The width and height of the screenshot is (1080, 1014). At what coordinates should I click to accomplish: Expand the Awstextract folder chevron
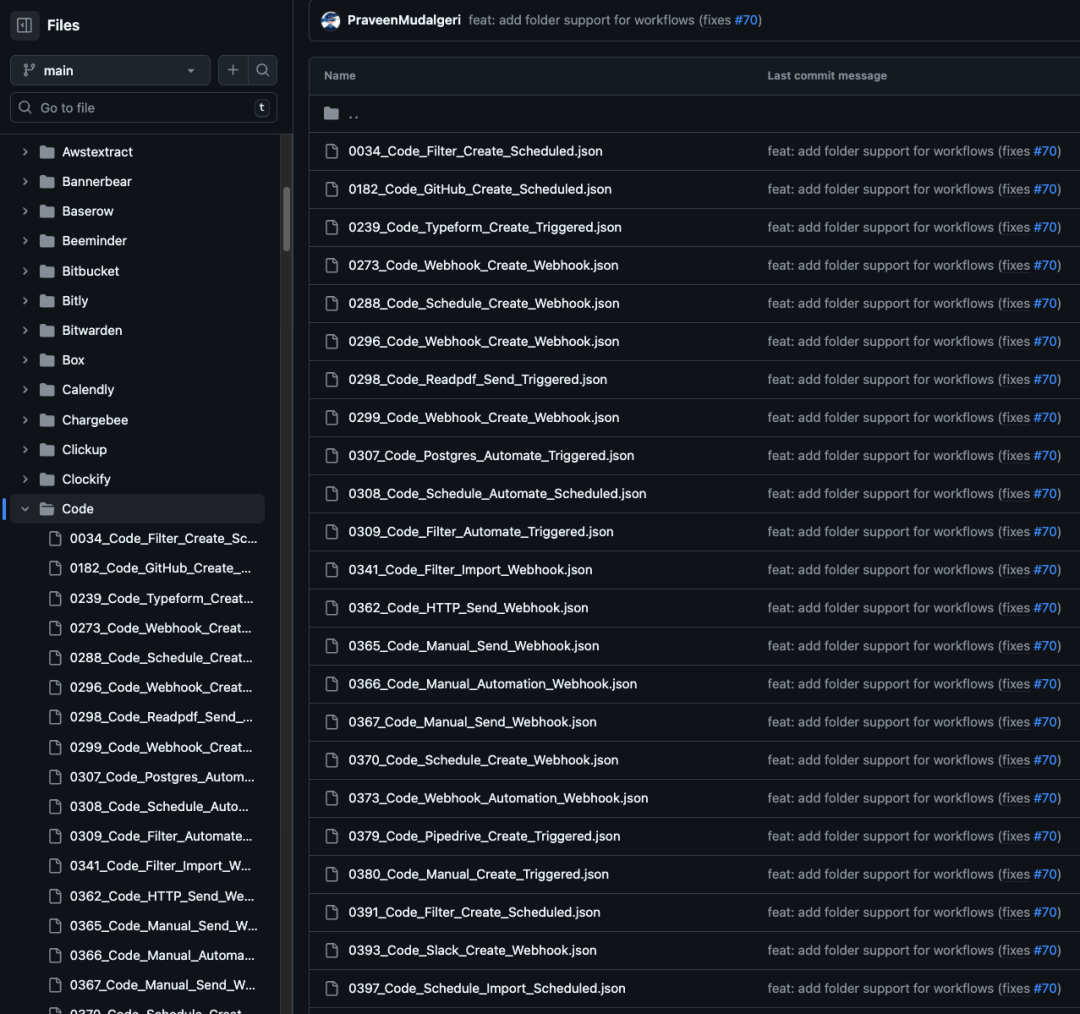click(x=25, y=152)
